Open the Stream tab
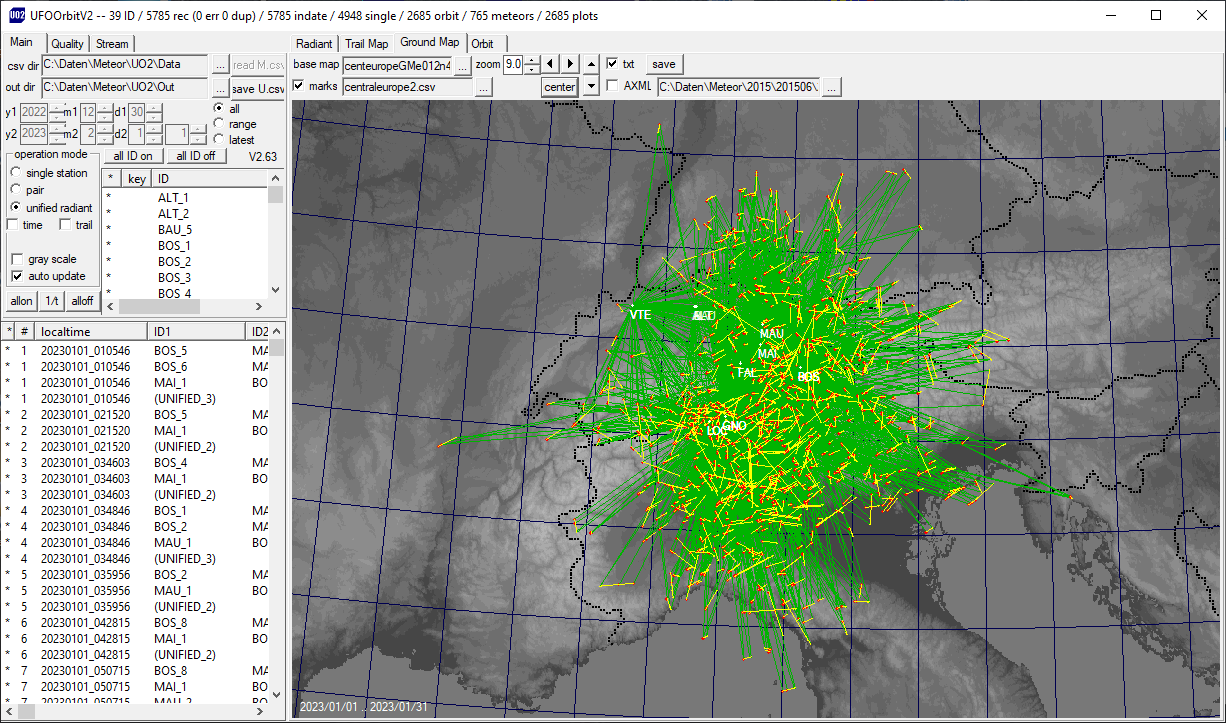This screenshot has height=723, width=1226. [x=112, y=44]
